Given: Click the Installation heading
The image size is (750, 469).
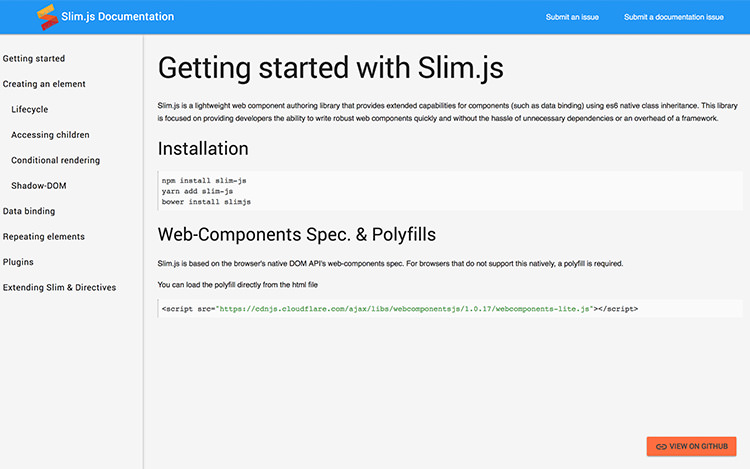Looking at the screenshot, I should tap(203, 149).
